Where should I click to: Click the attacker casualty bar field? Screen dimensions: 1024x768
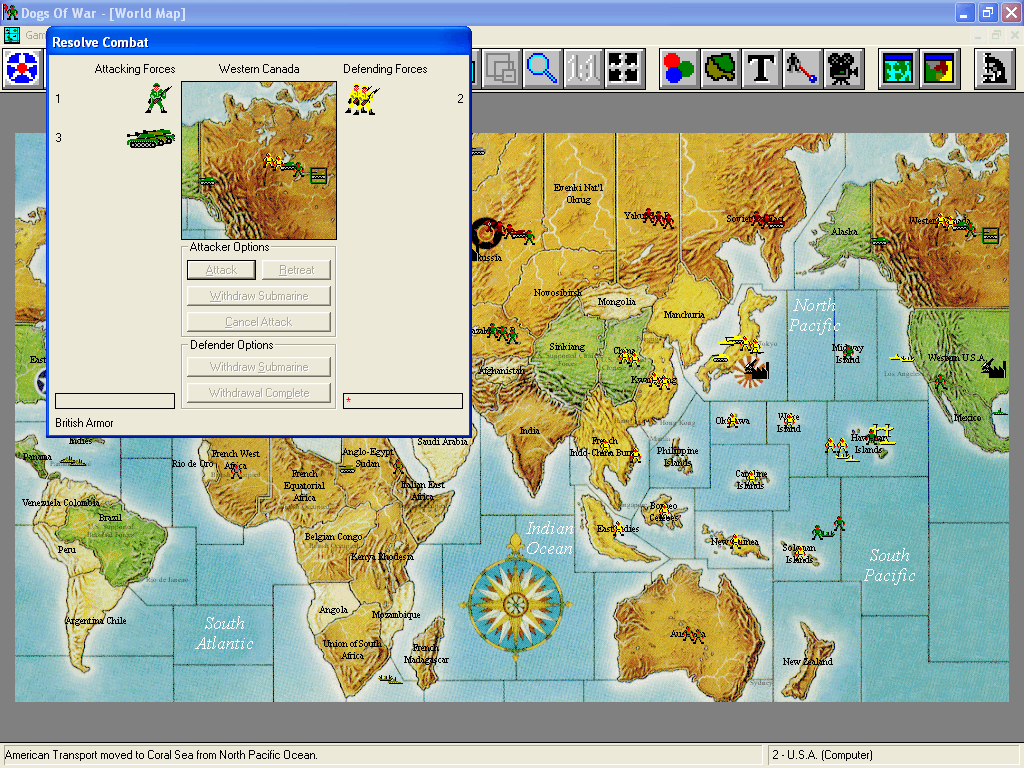[115, 400]
